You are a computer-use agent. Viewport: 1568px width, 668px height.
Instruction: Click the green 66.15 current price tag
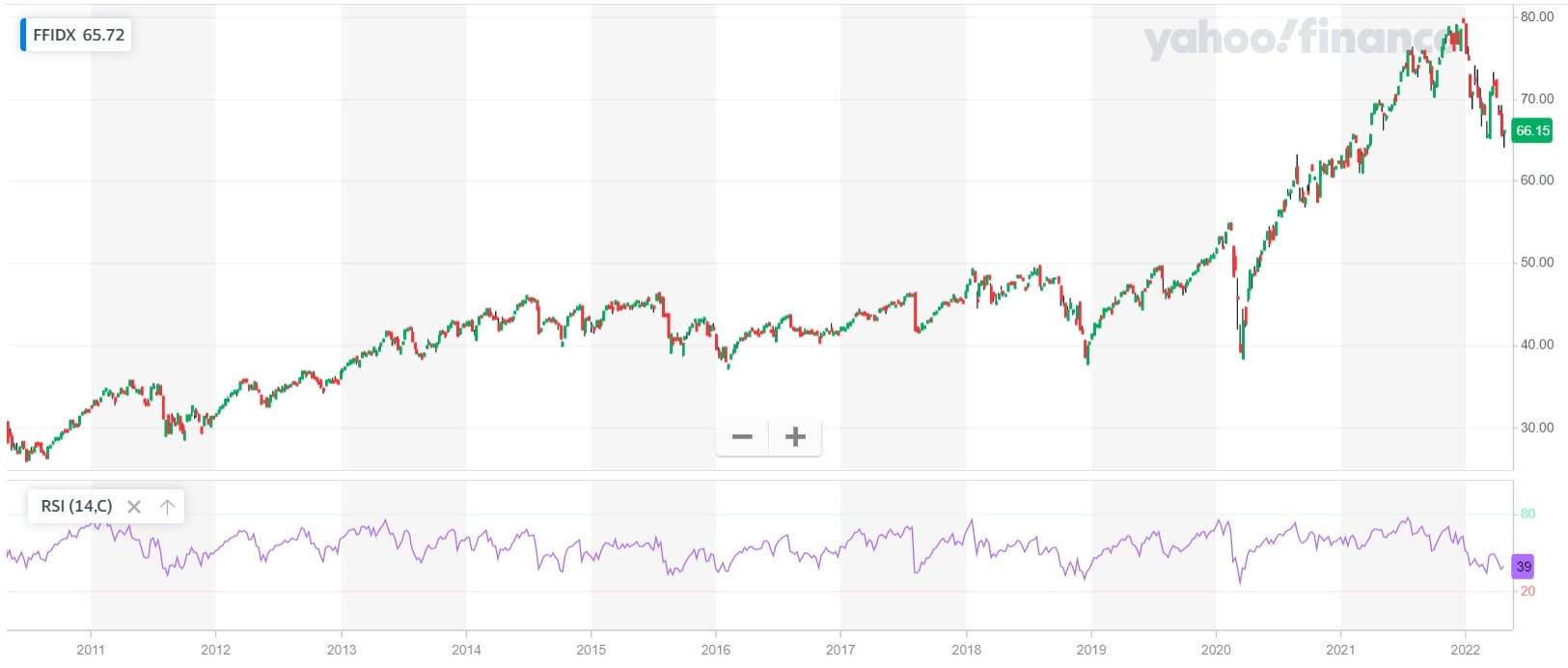click(1532, 130)
